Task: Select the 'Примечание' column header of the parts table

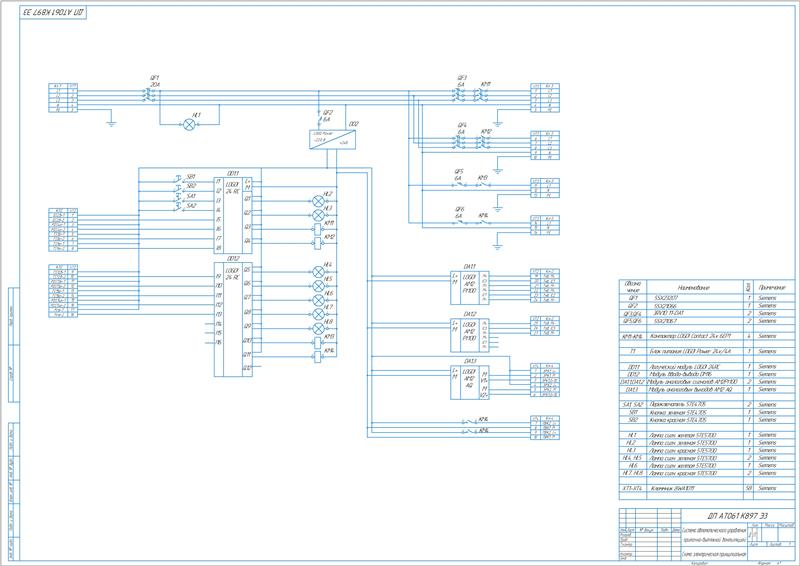Action: point(774,287)
